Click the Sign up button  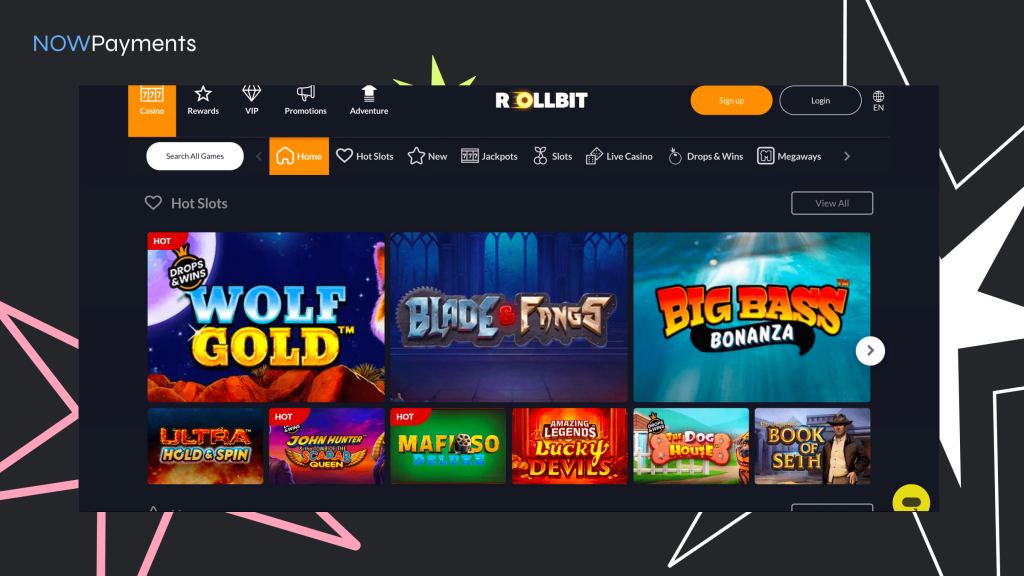(x=731, y=101)
